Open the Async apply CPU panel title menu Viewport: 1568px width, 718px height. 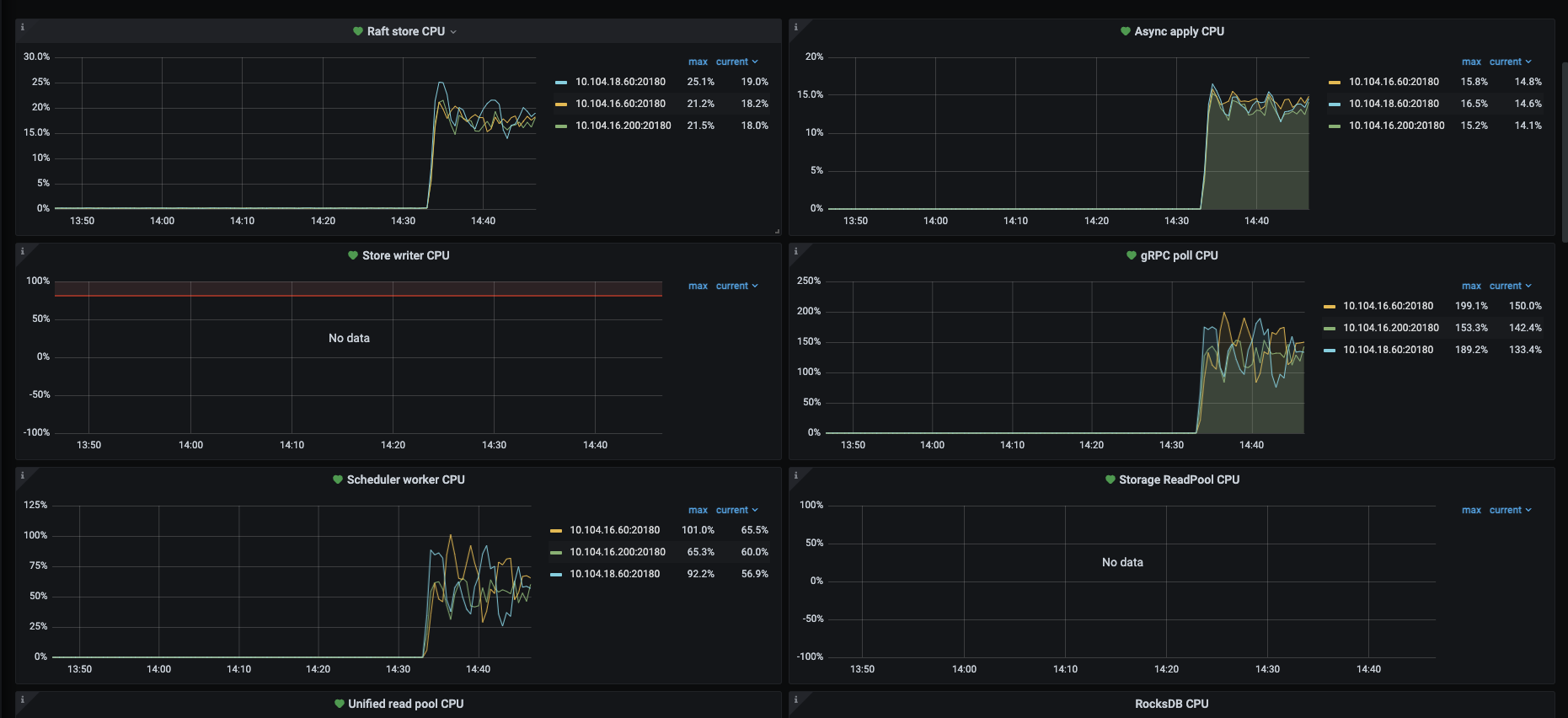pyautogui.click(x=1179, y=31)
